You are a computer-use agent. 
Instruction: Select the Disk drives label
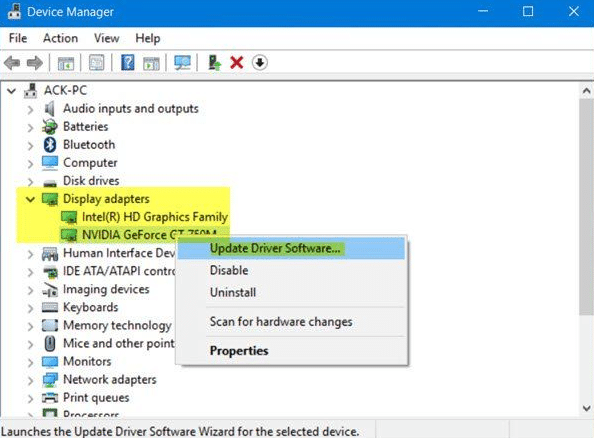point(91,181)
